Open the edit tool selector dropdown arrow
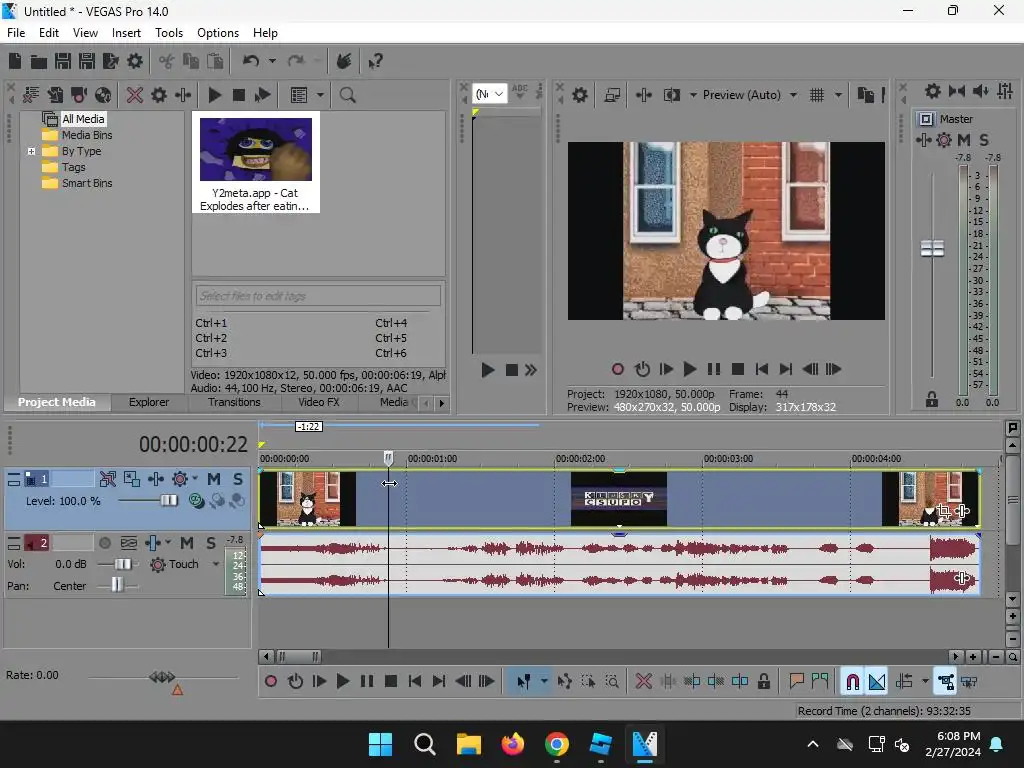Viewport: 1024px width, 768px height. [544, 682]
